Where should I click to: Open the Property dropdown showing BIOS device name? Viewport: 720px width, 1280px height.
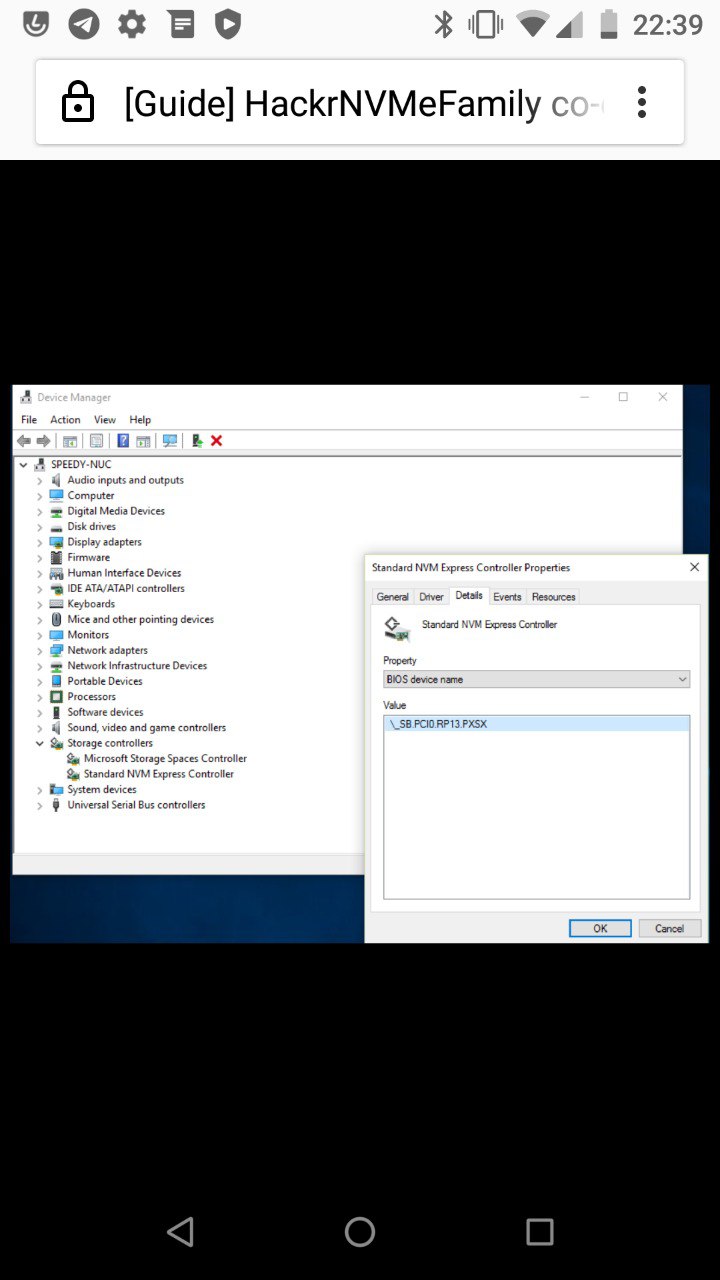pyautogui.click(x=536, y=679)
